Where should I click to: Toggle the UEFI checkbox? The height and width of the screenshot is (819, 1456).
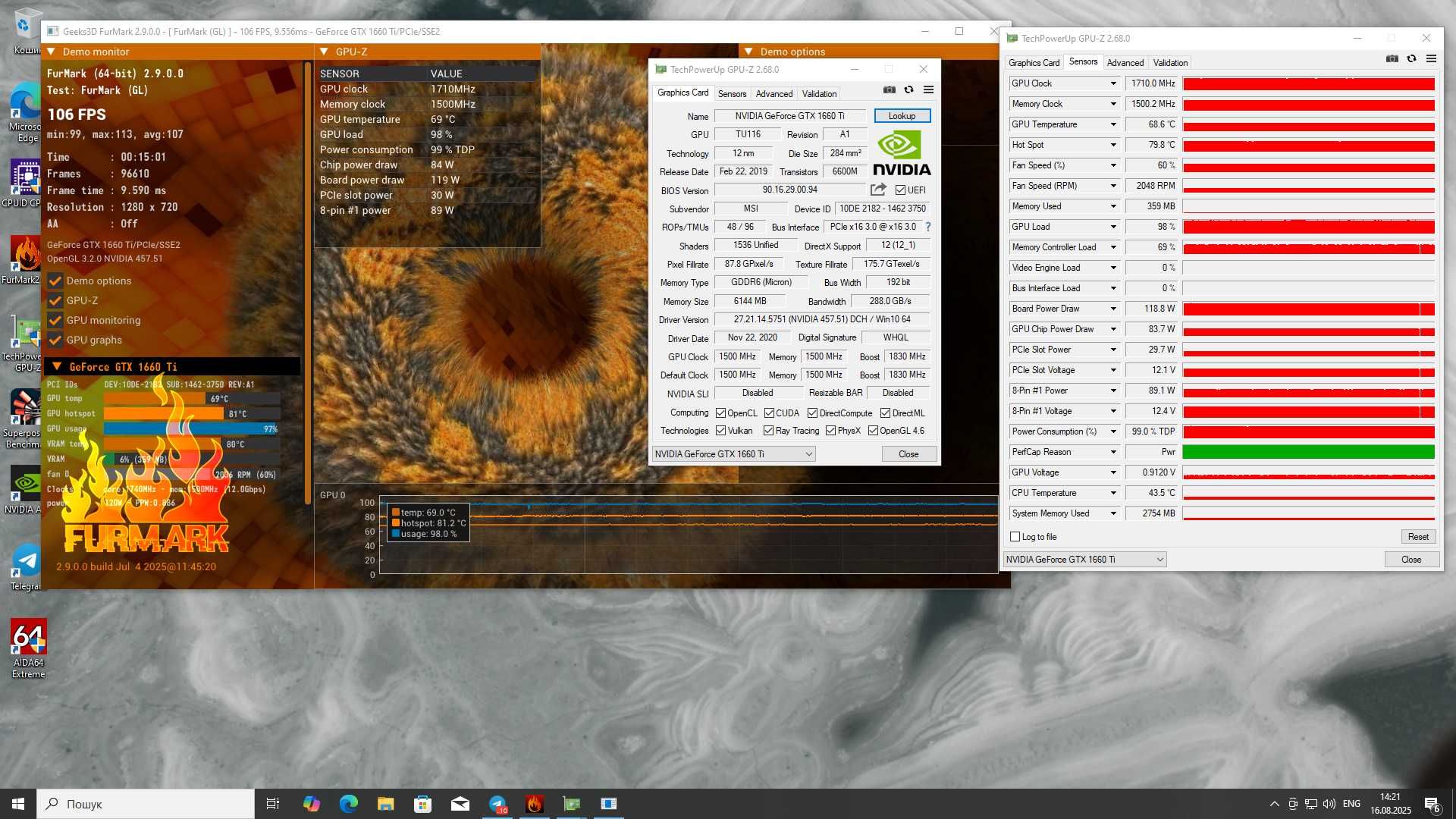(900, 190)
